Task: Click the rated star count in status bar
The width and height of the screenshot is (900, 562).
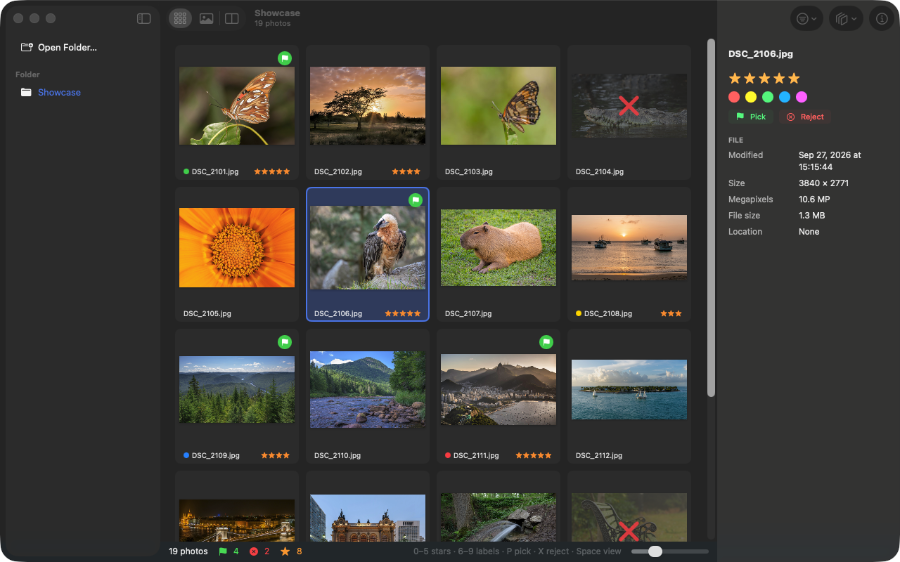Action: click(285, 551)
